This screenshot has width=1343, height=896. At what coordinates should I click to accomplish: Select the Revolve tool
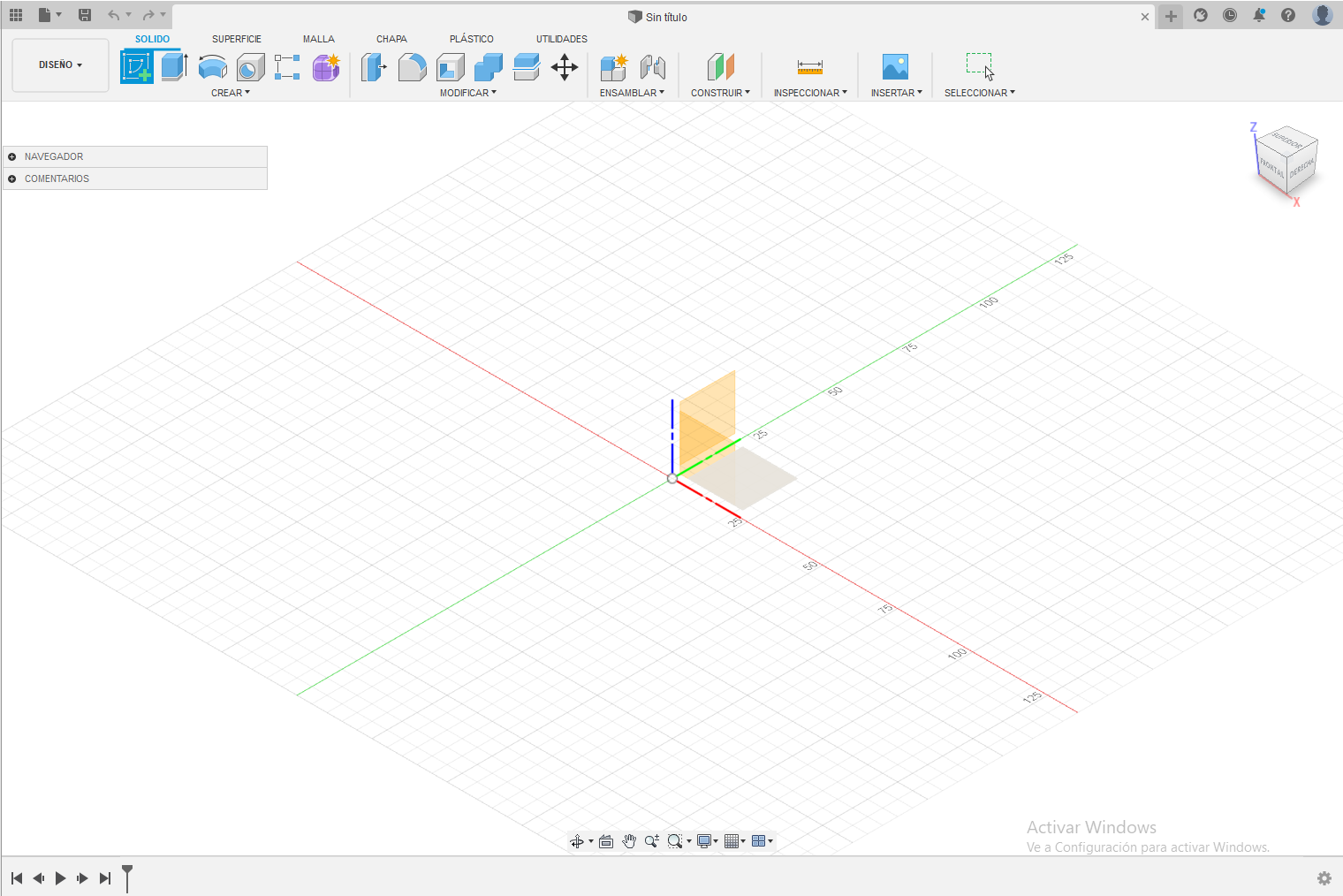212,67
